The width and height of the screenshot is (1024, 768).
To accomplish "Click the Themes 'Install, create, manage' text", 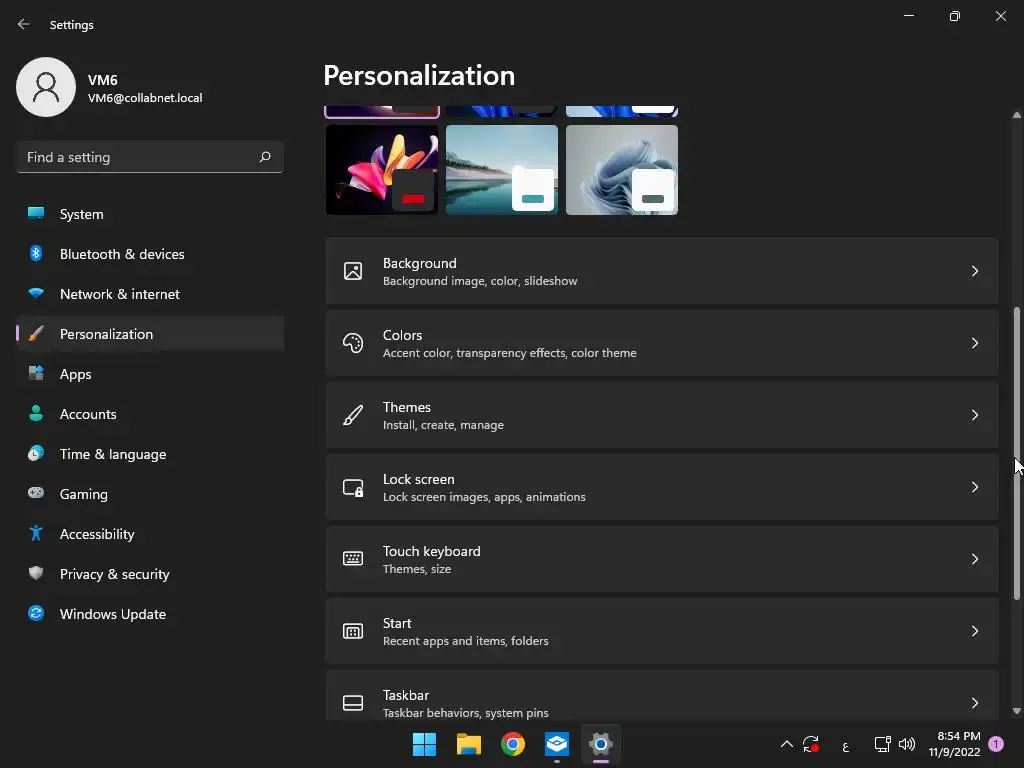I will point(443,425).
